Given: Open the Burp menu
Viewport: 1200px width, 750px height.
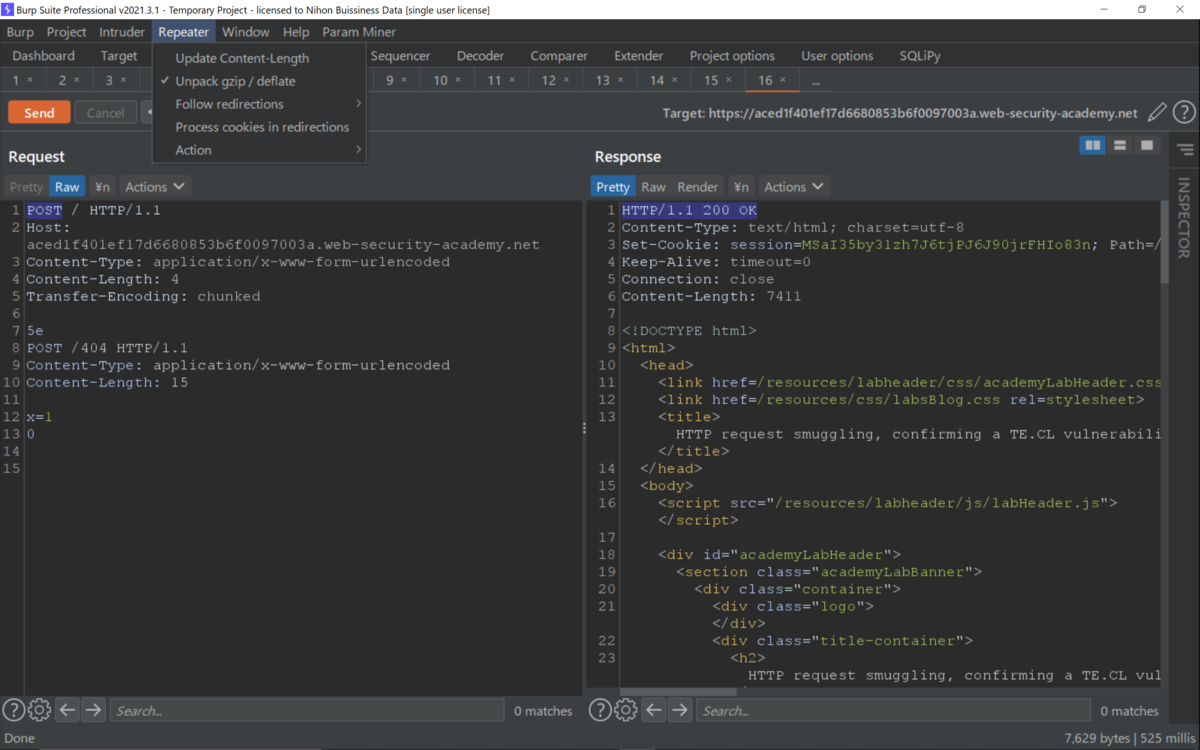Looking at the screenshot, I should coord(20,32).
